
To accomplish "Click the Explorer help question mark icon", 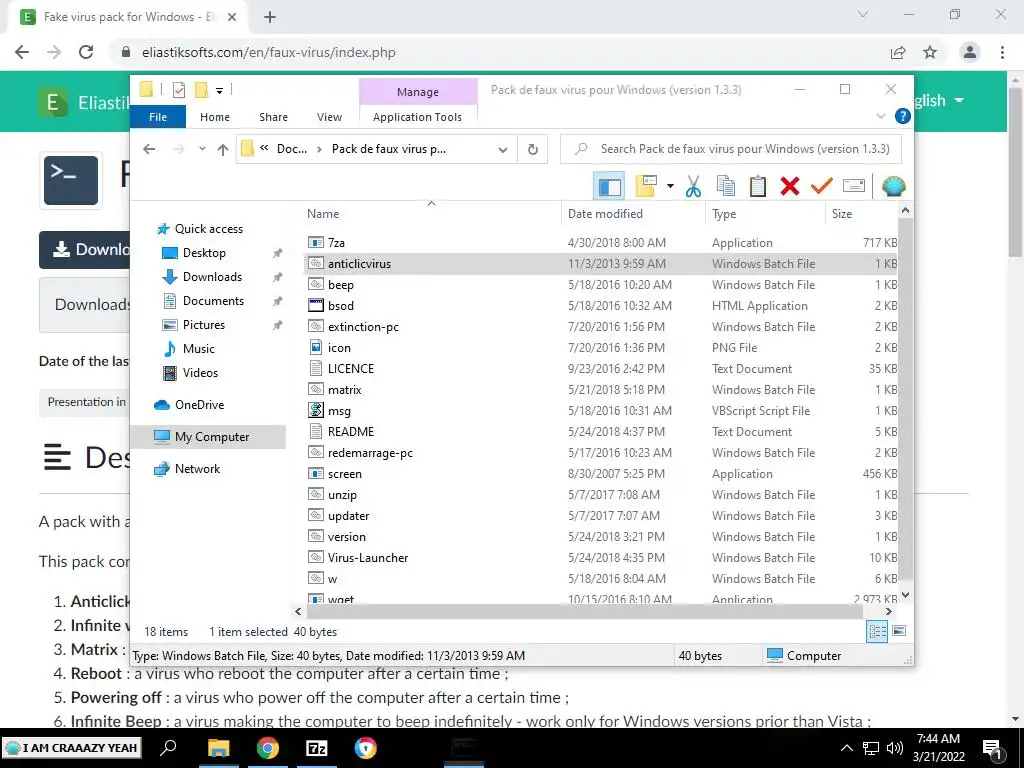I will pyautogui.click(x=903, y=116).
